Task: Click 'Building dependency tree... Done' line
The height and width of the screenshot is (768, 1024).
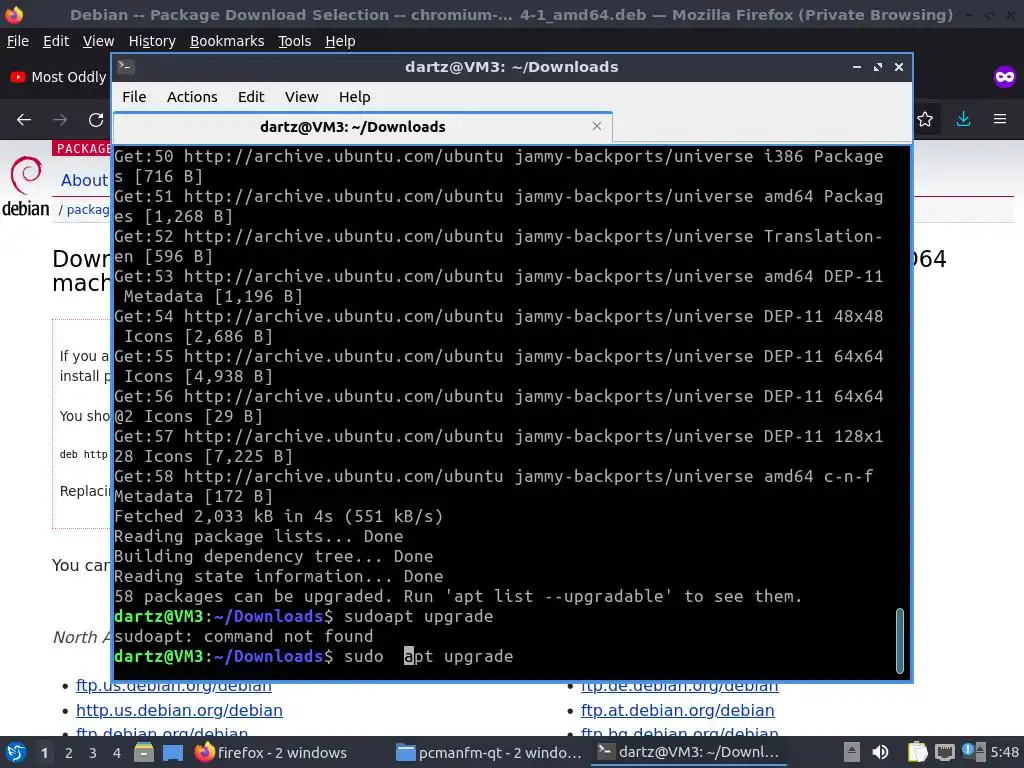Action: (274, 556)
